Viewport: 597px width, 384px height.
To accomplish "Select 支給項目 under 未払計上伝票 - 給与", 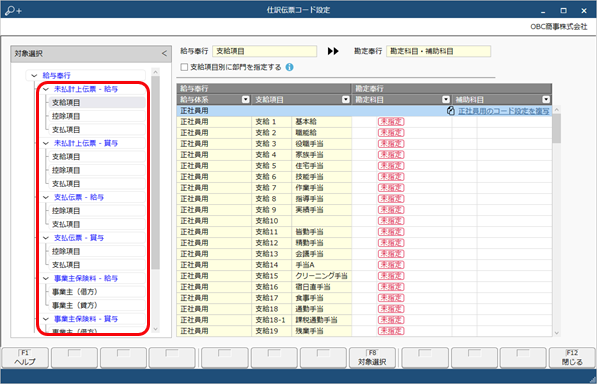I will pos(97,103).
